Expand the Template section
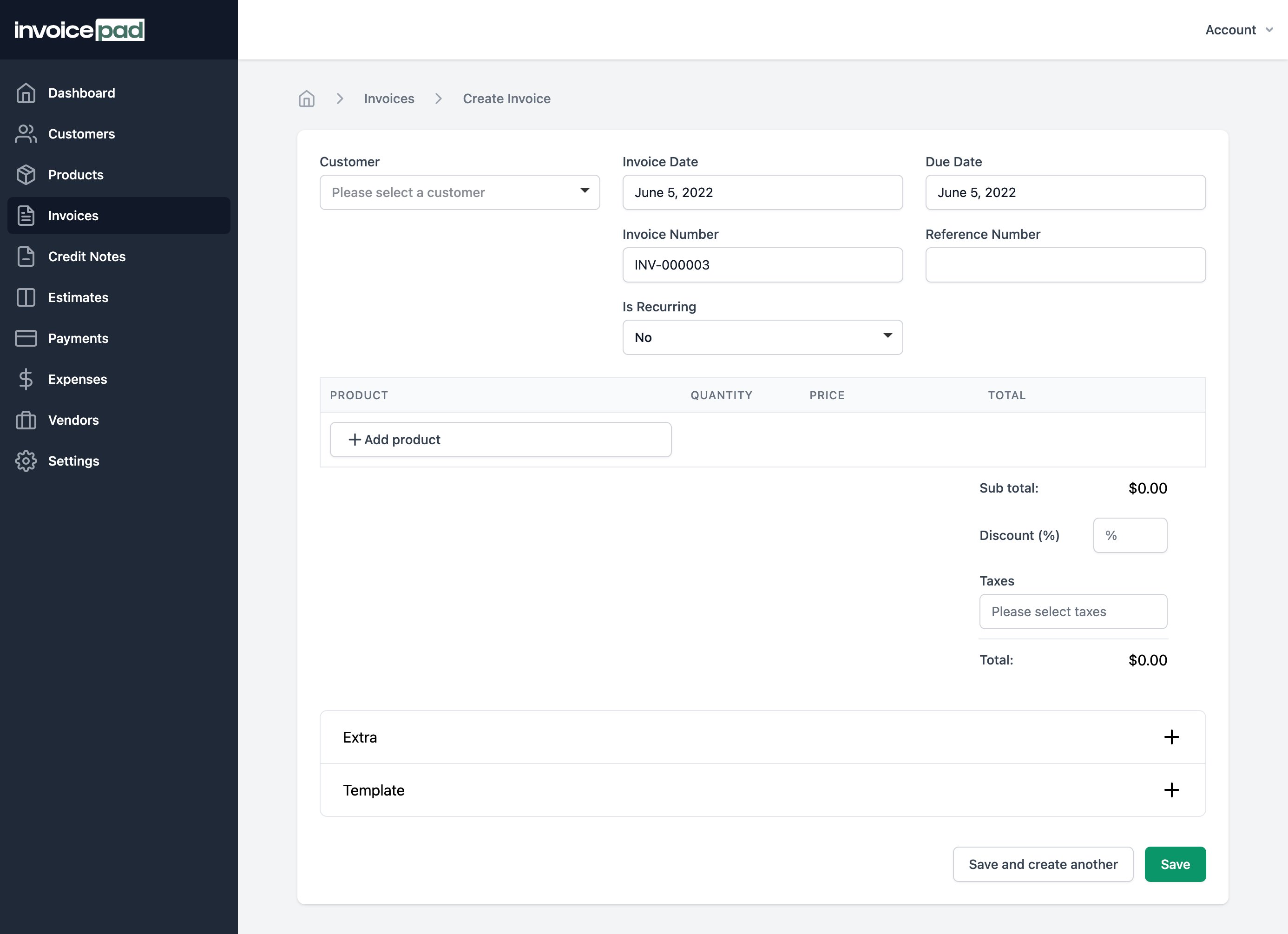Image resolution: width=1288 pixels, height=934 pixels. click(x=1171, y=790)
